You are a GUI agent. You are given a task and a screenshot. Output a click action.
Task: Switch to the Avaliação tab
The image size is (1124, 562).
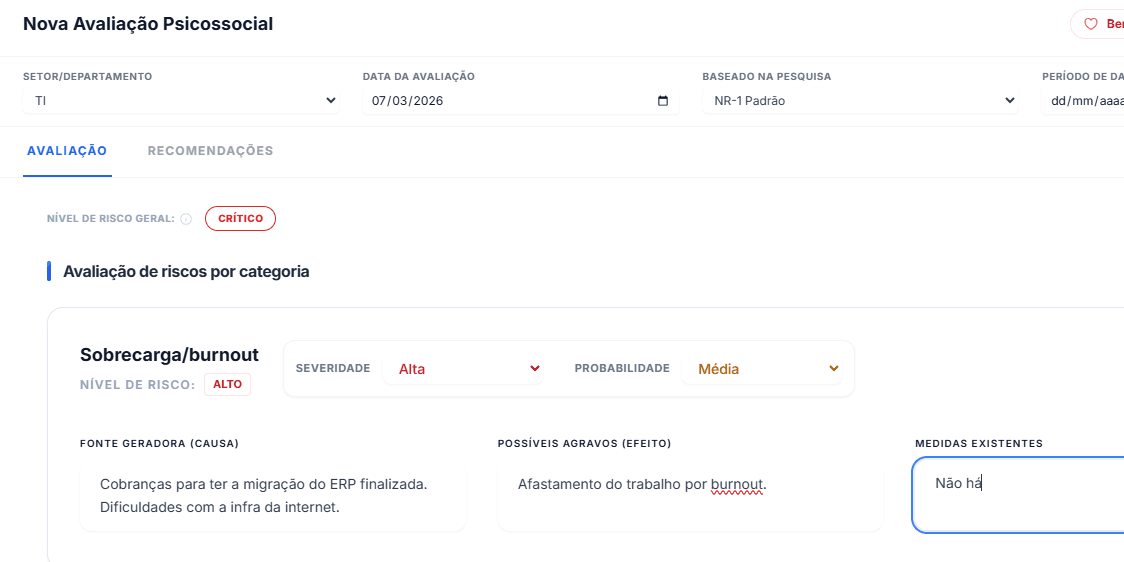click(67, 151)
